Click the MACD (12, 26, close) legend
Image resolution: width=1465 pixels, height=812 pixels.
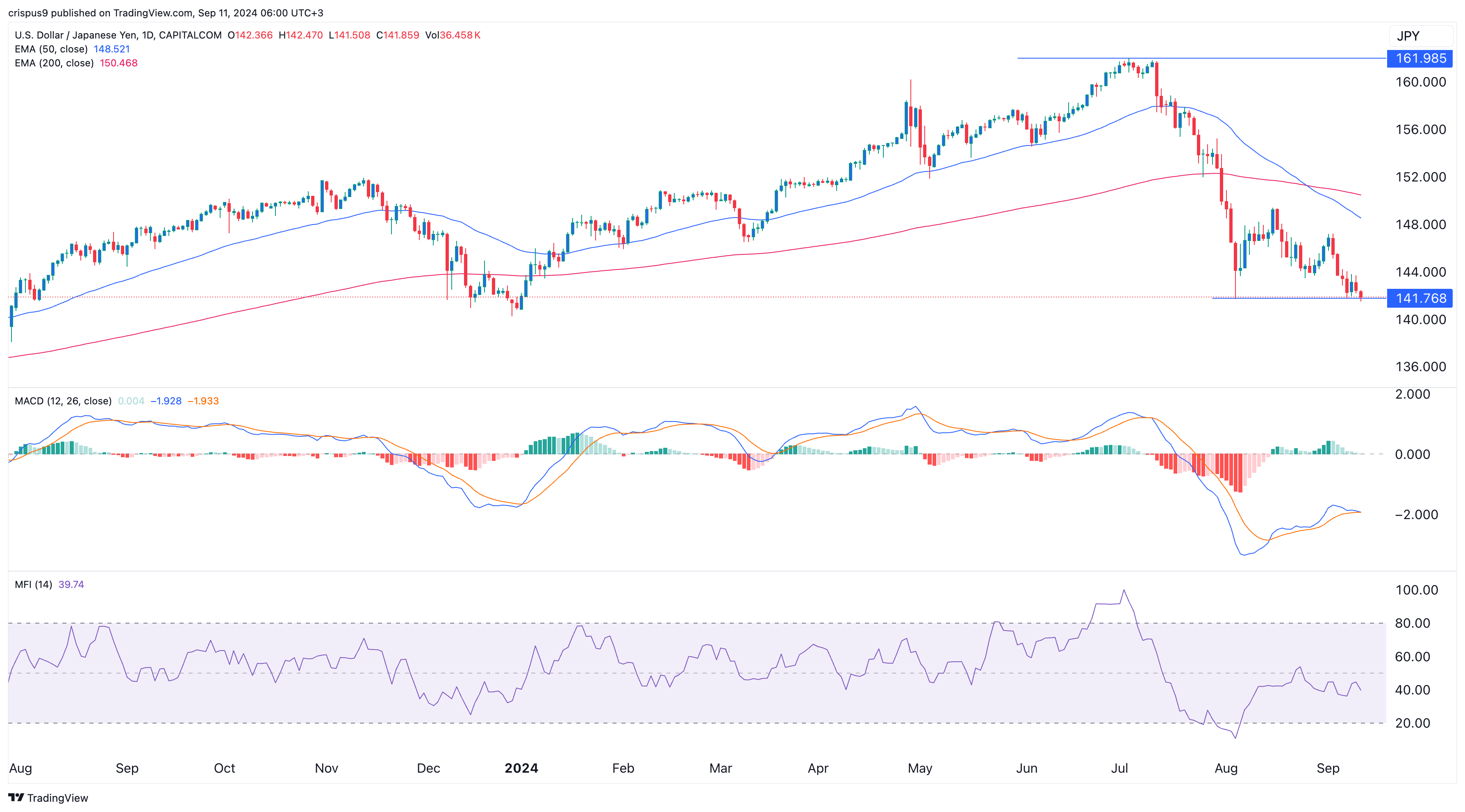(x=63, y=401)
